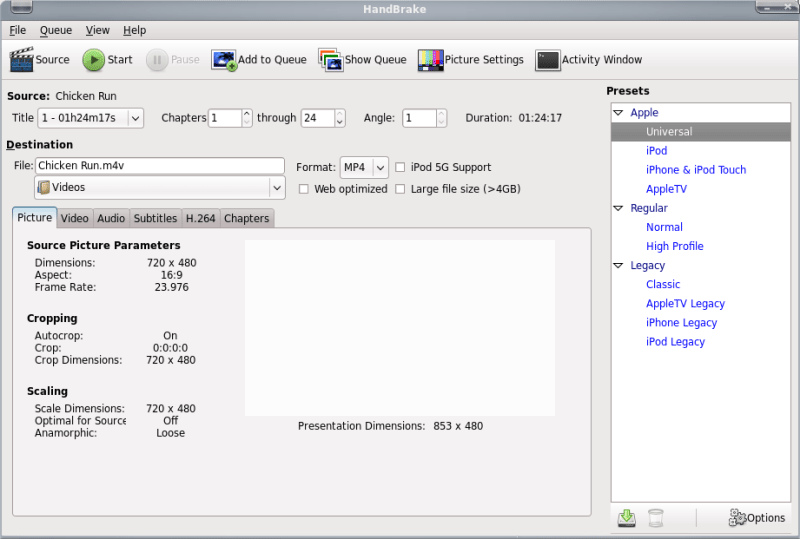Select the High Profile preset
This screenshot has height=539, width=800.
pos(674,246)
